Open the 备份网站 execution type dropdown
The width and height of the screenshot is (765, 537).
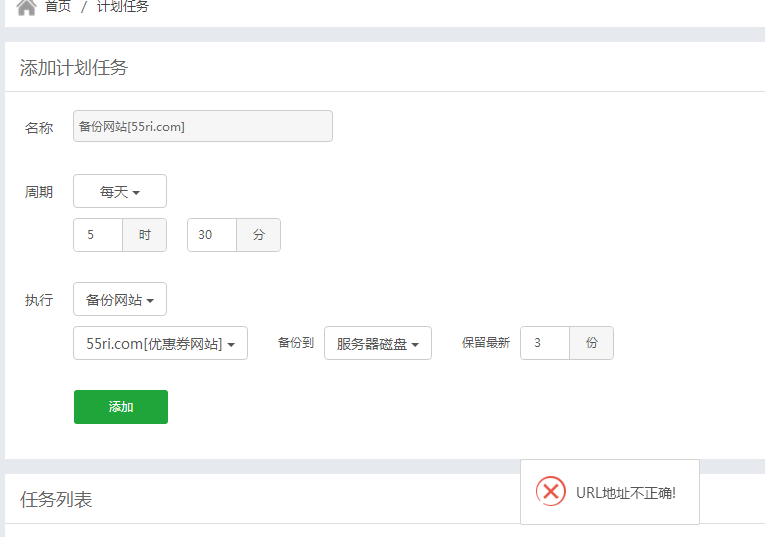click(x=120, y=299)
